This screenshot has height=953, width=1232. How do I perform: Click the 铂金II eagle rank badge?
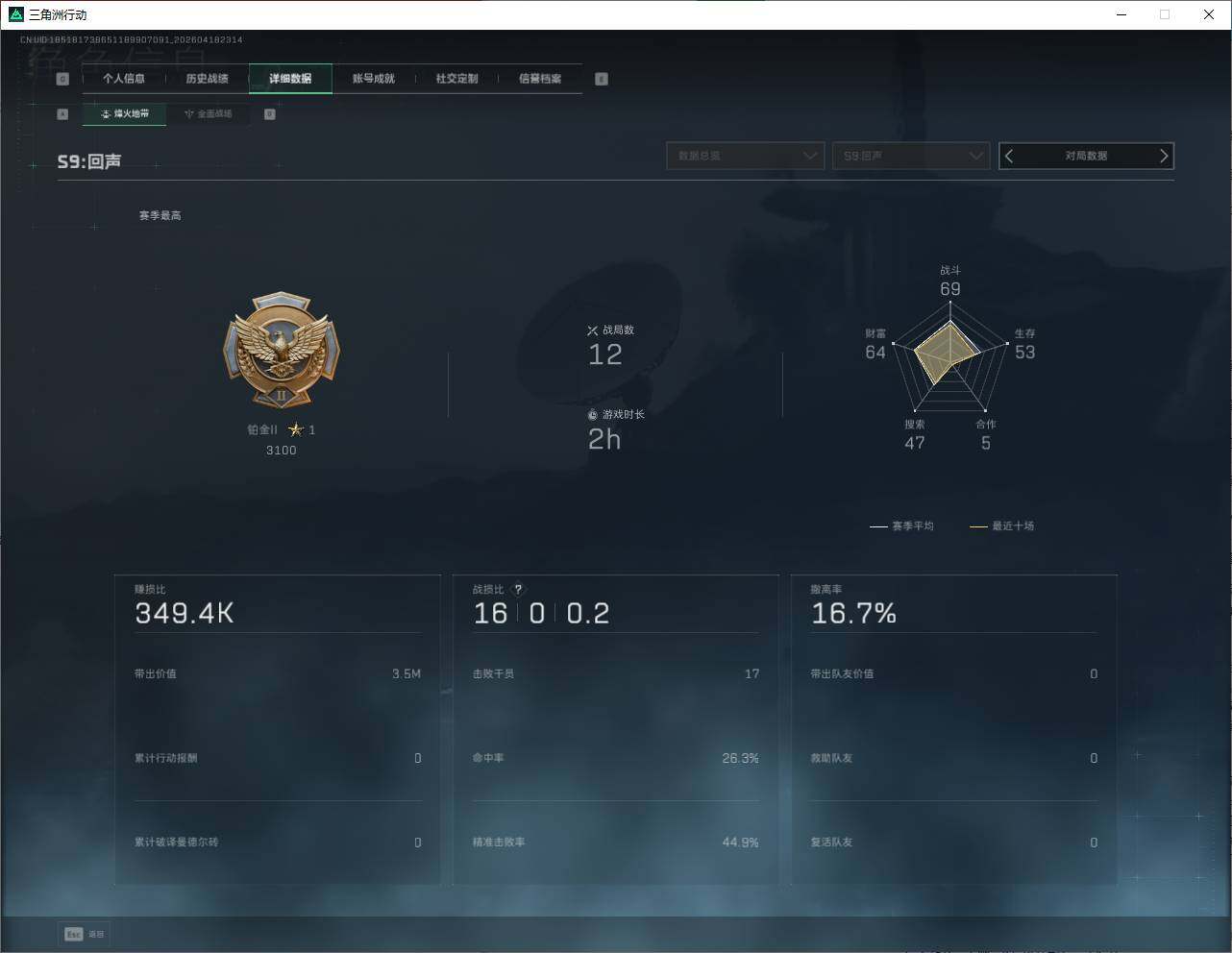coord(282,351)
